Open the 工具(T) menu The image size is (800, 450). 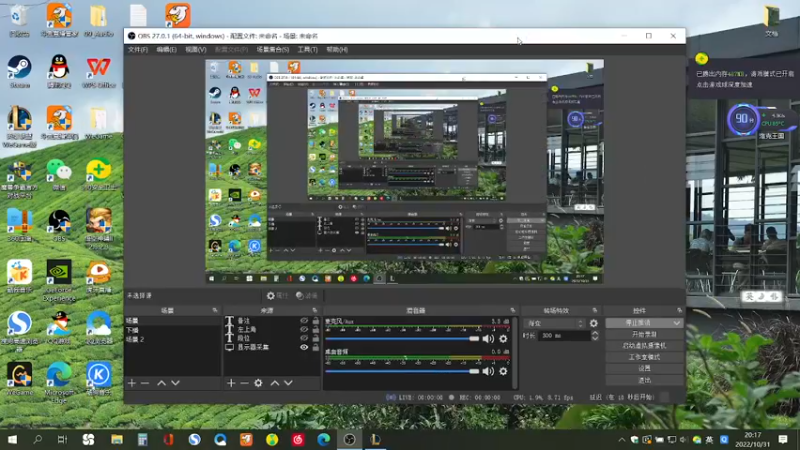pos(307,49)
